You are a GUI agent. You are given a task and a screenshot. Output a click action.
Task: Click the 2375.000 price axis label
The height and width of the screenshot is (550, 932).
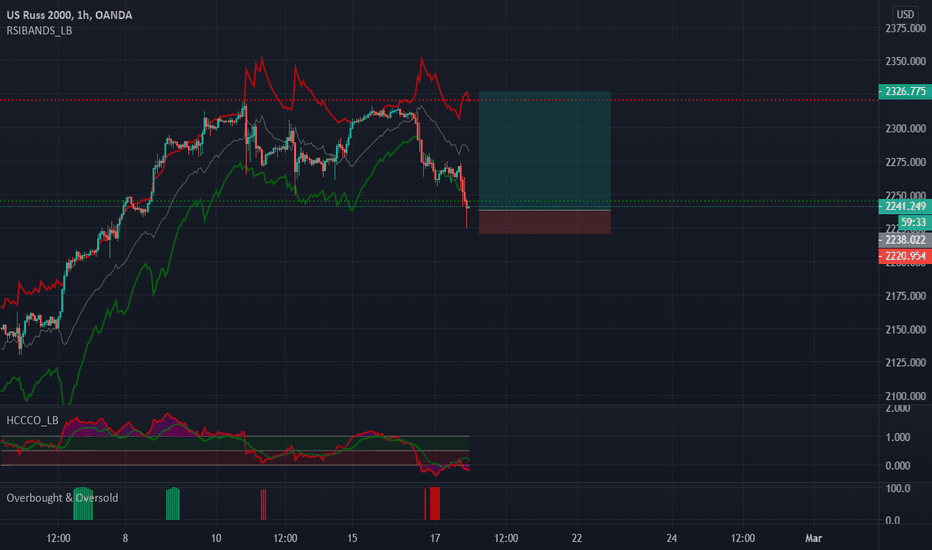pos(905,28)
